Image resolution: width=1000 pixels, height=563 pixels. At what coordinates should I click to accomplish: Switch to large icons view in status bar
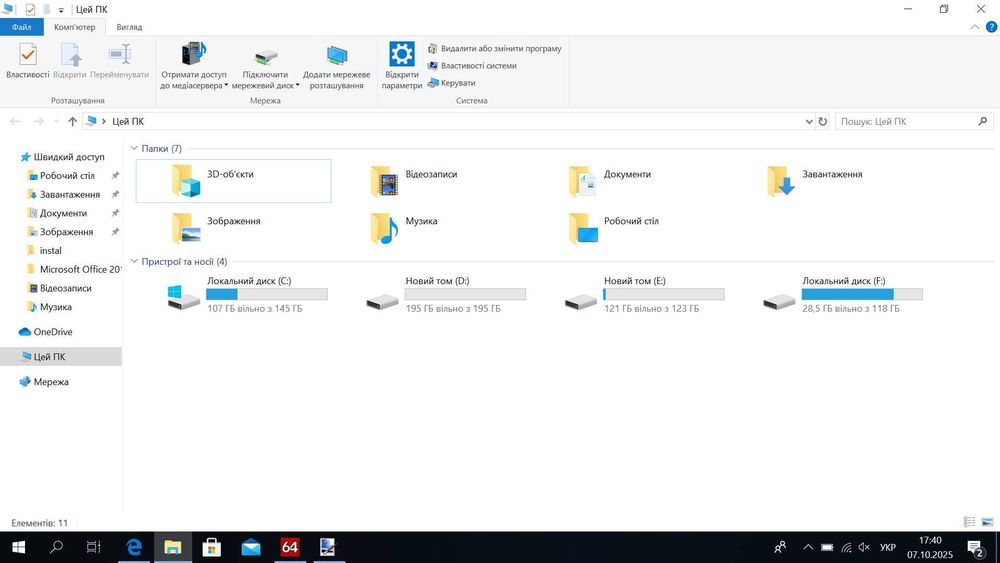pyautogui.click(x=987, y=522)
